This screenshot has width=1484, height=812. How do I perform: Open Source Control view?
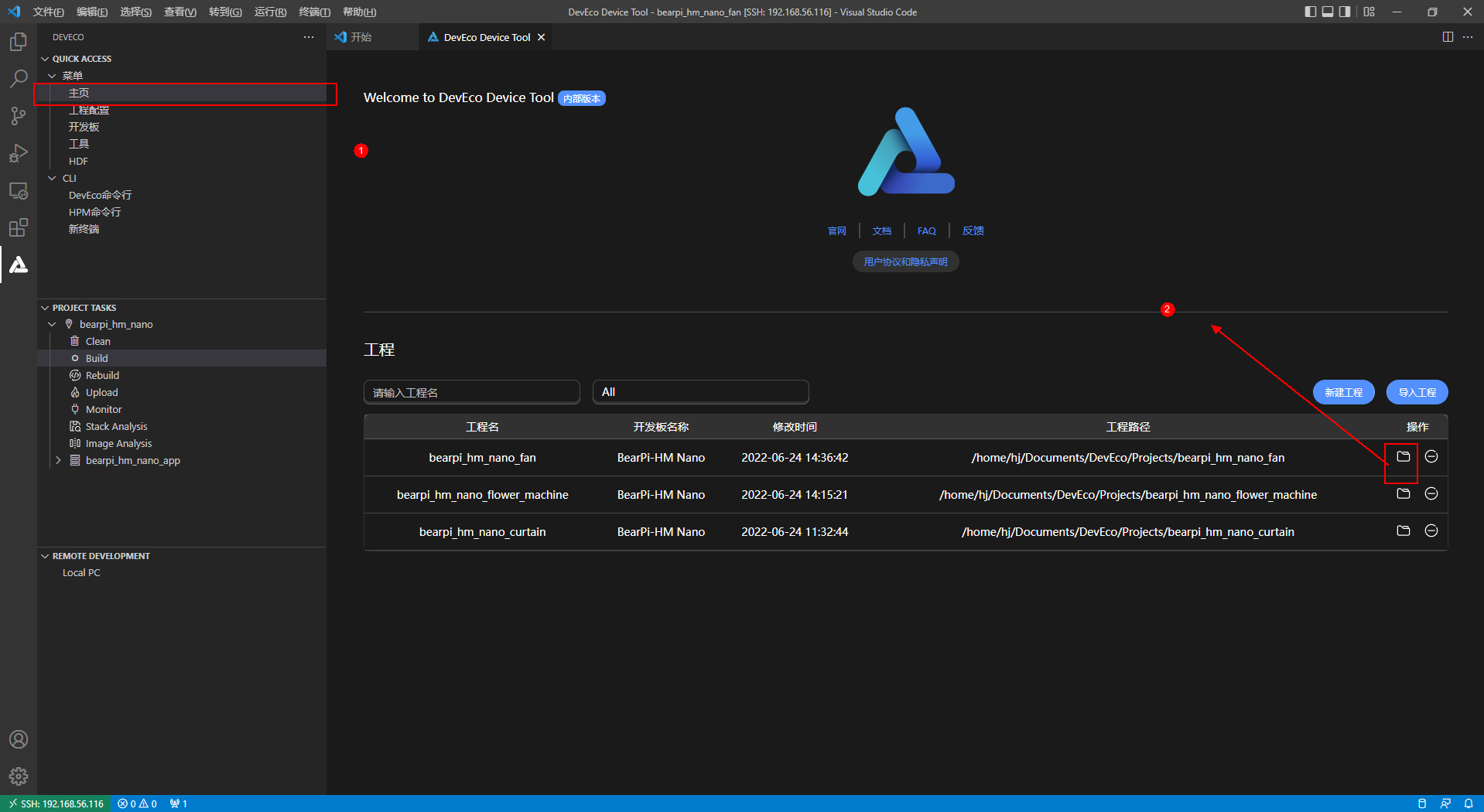[x=19, y=116]
